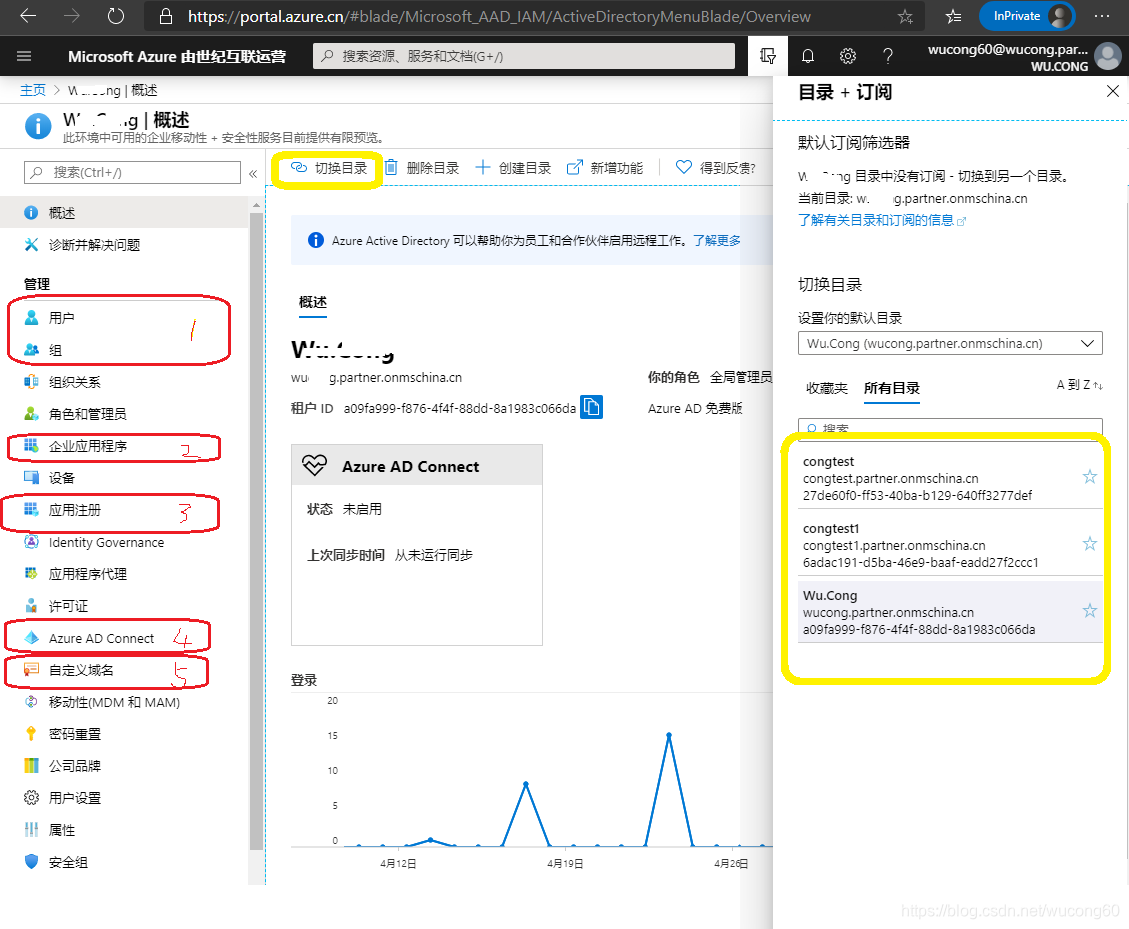Screen dimensions: 1129x929
Task: Click the account avatar for wucong60
Action: tap(1107, 56)
